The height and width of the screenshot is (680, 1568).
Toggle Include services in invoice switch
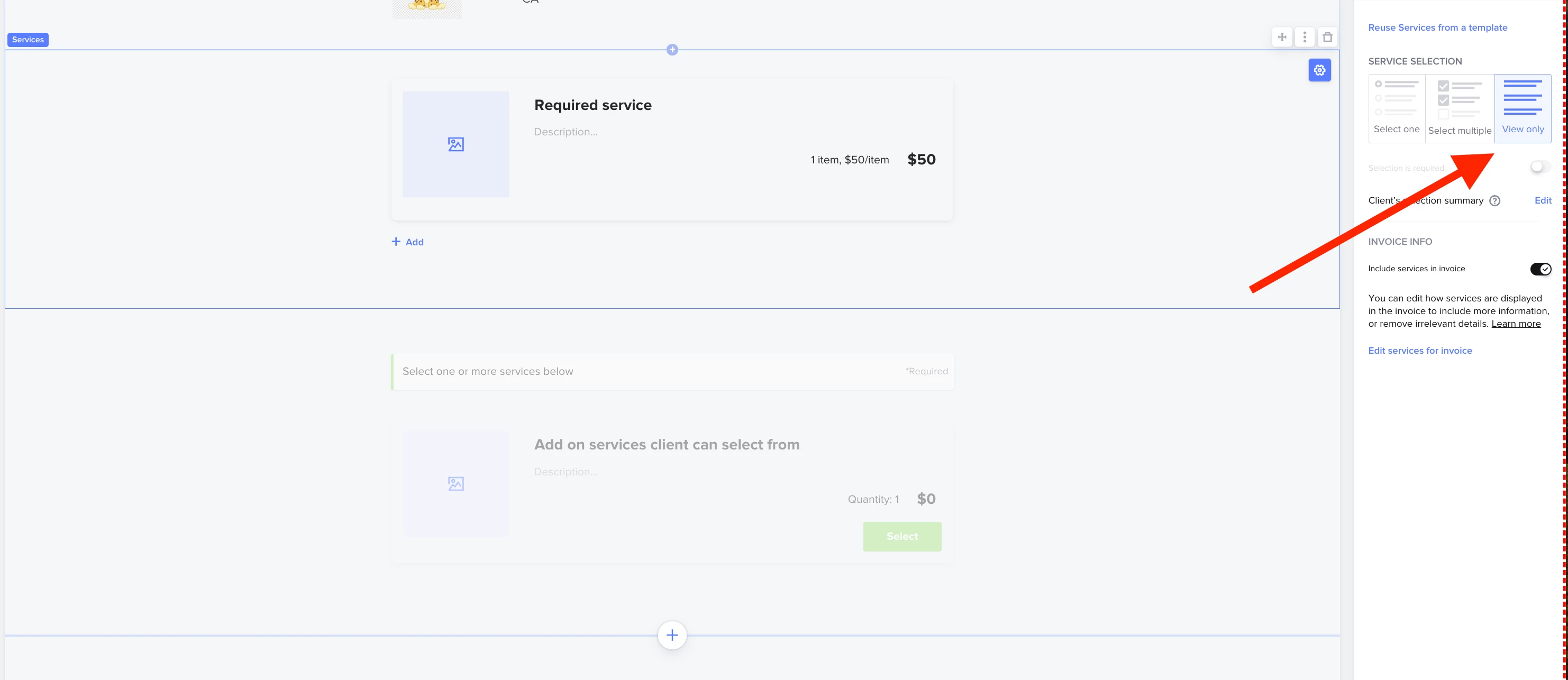(x=1540, y=269)
